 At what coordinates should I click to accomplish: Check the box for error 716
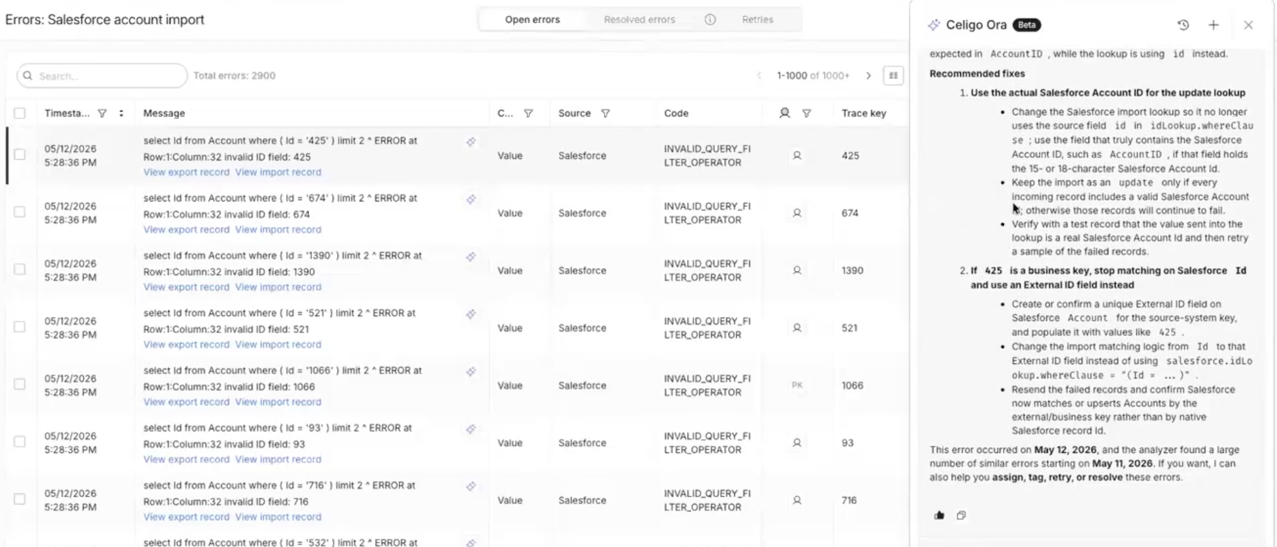point(19,499)
